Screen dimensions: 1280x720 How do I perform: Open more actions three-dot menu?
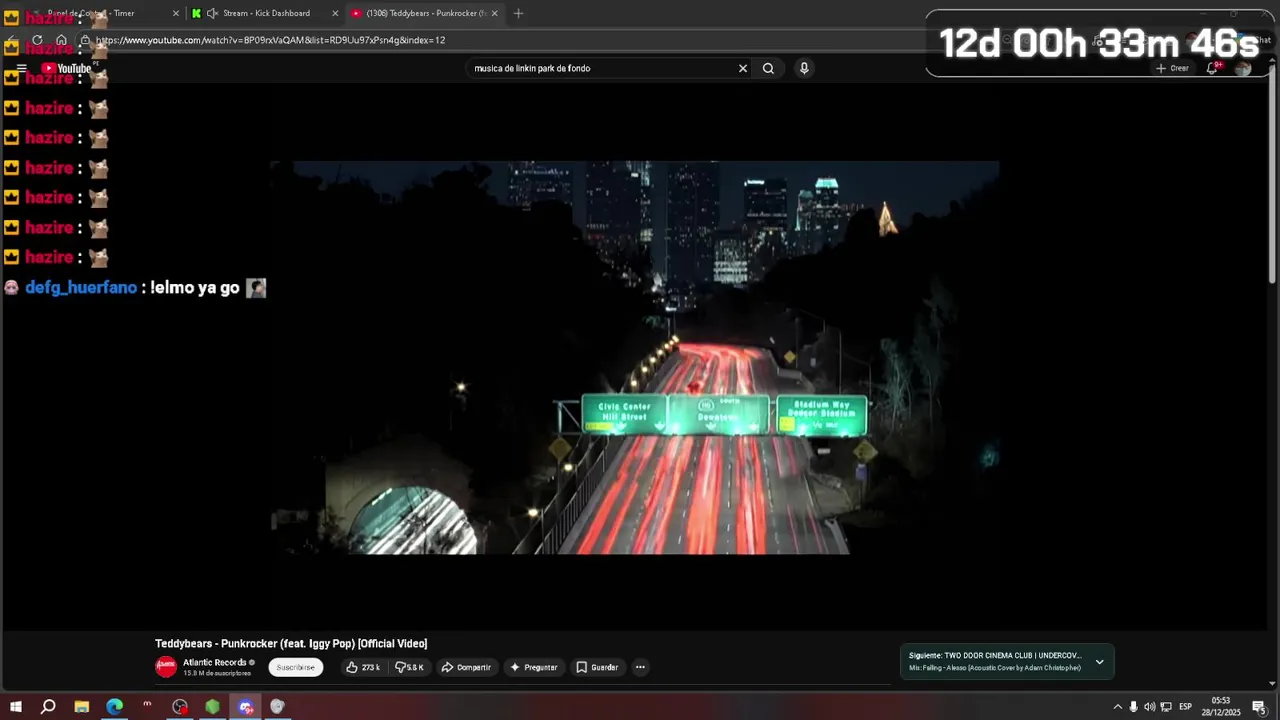640,667
